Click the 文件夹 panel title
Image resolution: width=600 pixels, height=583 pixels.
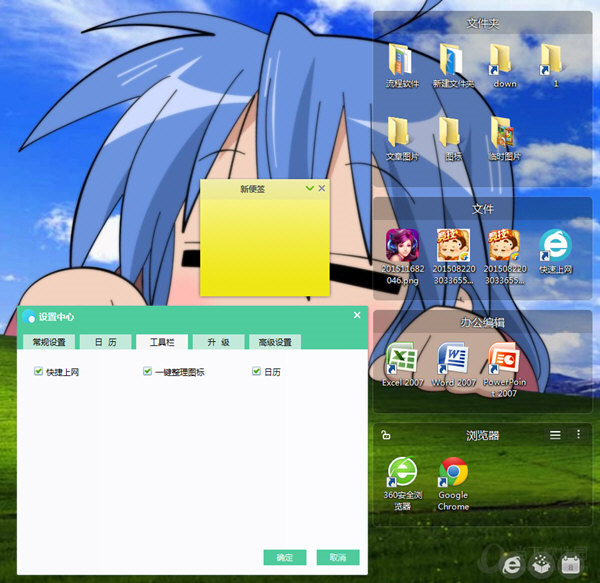click(x=483, y=23)
